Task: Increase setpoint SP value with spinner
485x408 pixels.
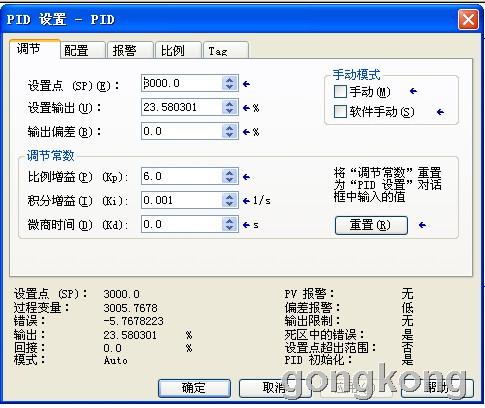Action: pos(229,80)
